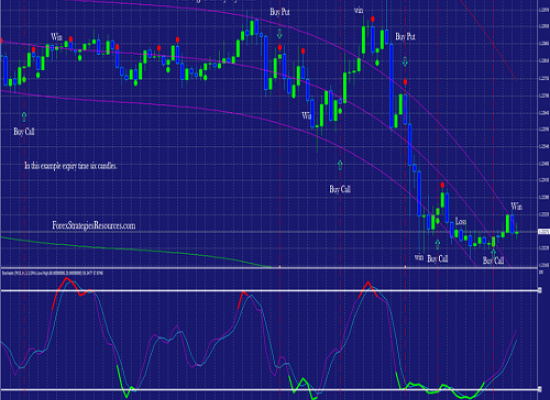Click the Win label at the top left
The height and width of the screenshot is (400, 550).
pos(57,36)
